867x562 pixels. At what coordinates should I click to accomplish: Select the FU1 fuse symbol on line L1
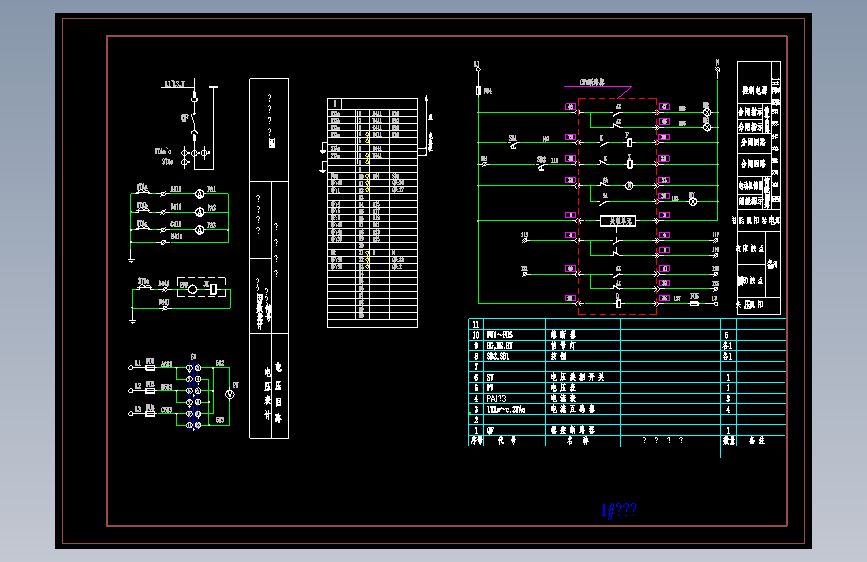(x=150, y=366)
